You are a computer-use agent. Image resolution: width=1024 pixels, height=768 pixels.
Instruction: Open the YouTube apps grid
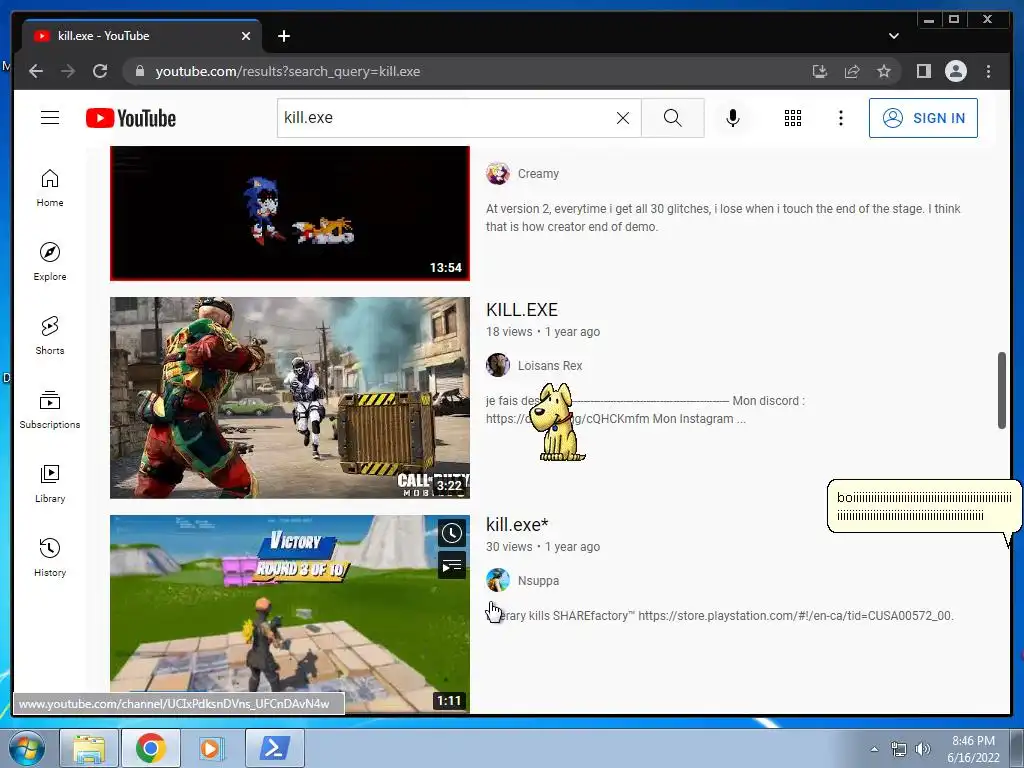coord(793,118)
